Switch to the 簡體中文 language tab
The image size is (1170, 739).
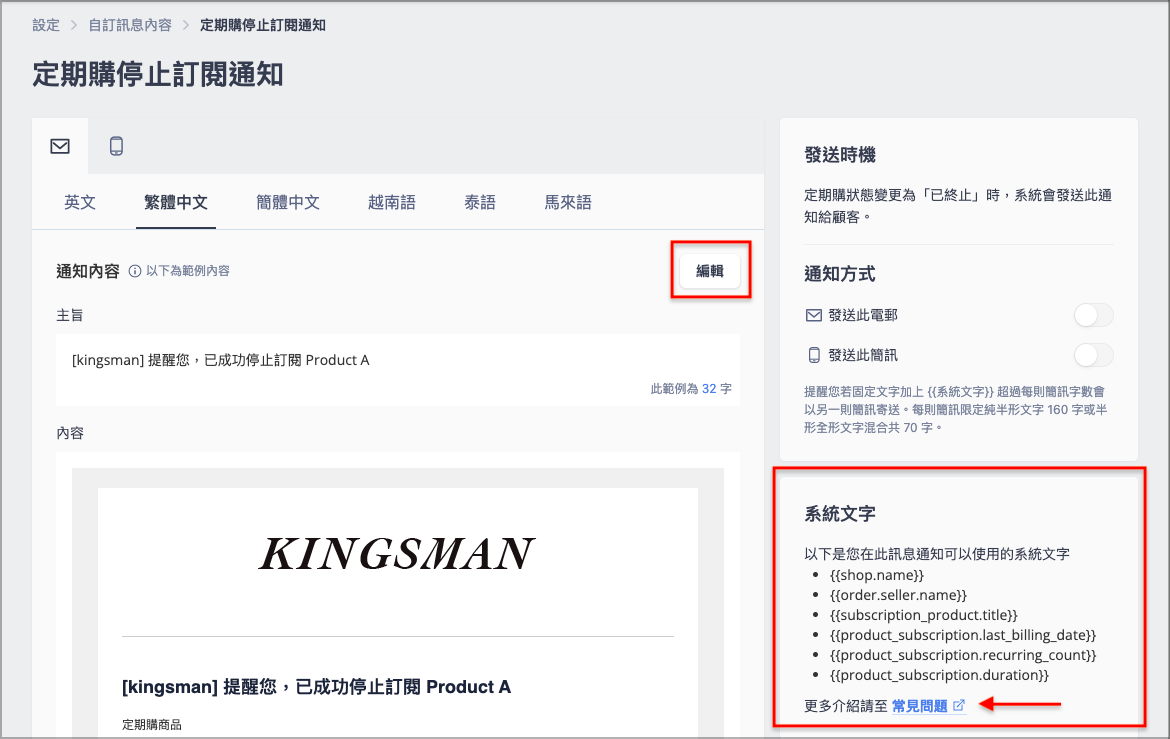coord(288,202)
